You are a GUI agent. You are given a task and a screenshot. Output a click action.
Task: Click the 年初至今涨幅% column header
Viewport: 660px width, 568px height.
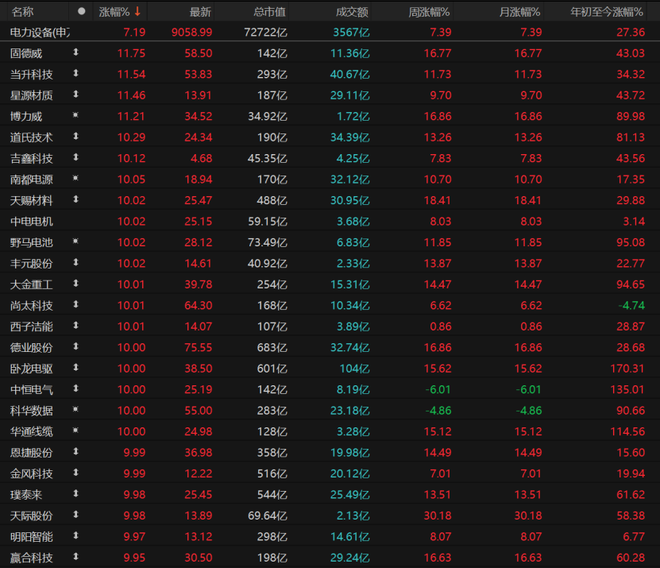click(607, 12)
